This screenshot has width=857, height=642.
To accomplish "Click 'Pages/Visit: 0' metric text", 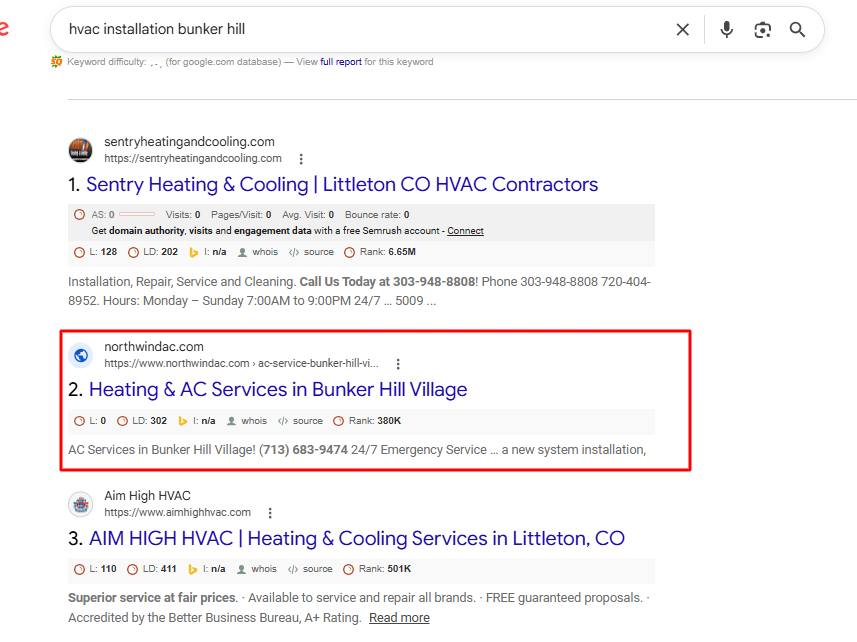I will [x=241, y=215].
